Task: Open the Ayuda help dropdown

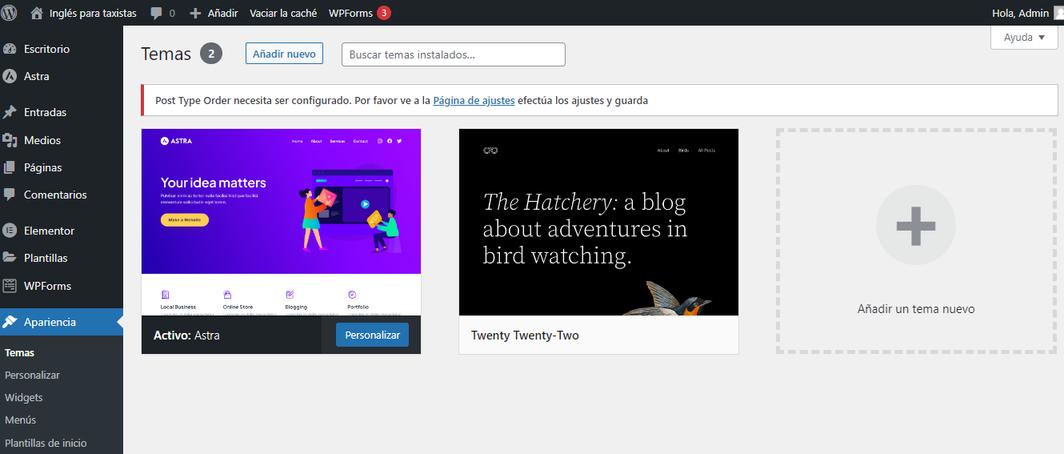Action: 1024,37
